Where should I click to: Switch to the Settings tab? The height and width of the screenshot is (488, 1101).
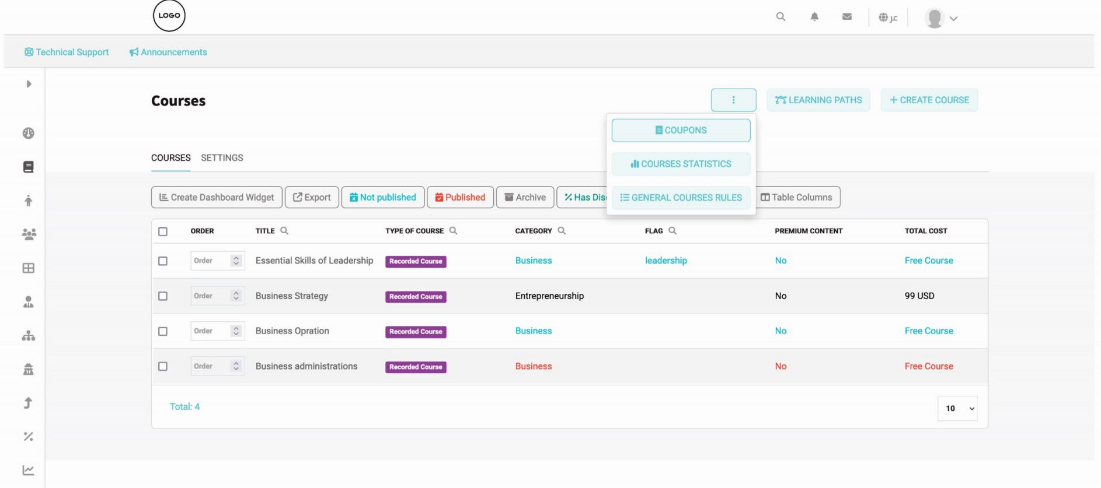(222, 158)
